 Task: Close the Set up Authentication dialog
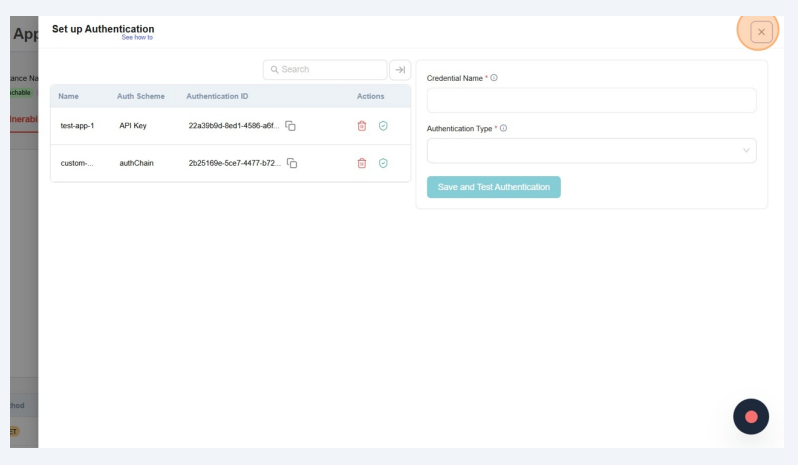[x=761, y=32]
